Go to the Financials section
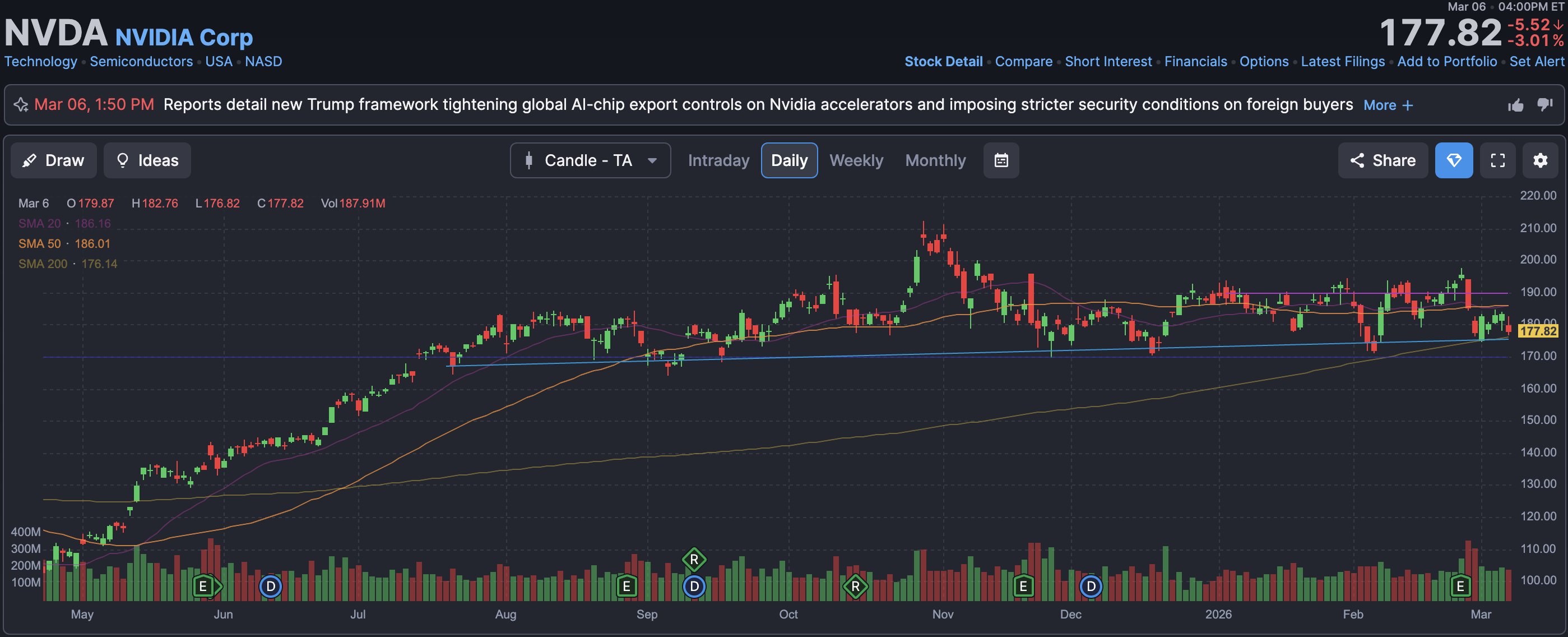The height and width of the screenshot is (637, 1568). click(1195, 62)
